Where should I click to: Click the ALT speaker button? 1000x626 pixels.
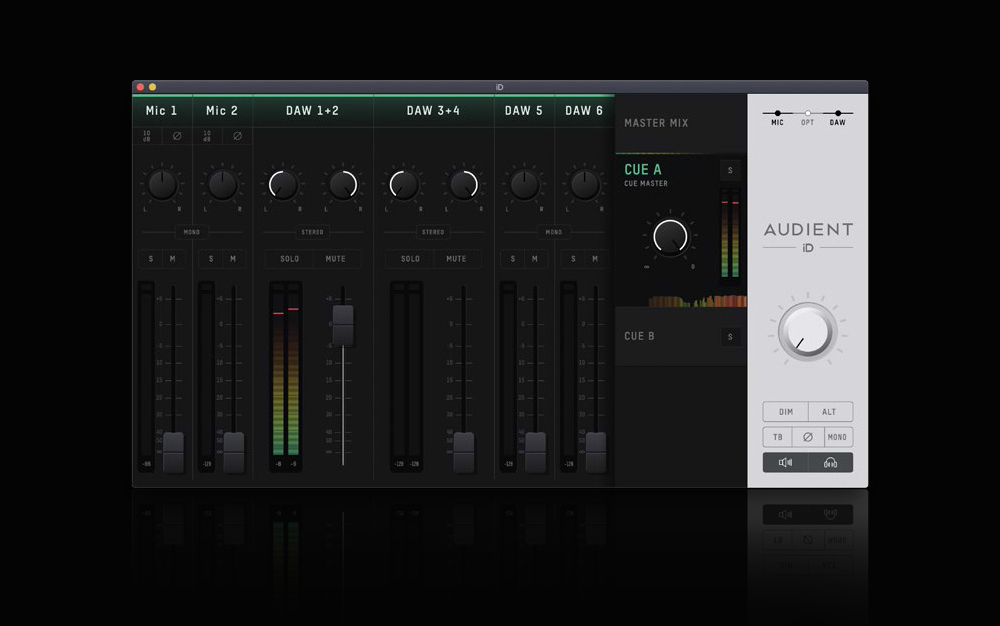pos(830,412)
